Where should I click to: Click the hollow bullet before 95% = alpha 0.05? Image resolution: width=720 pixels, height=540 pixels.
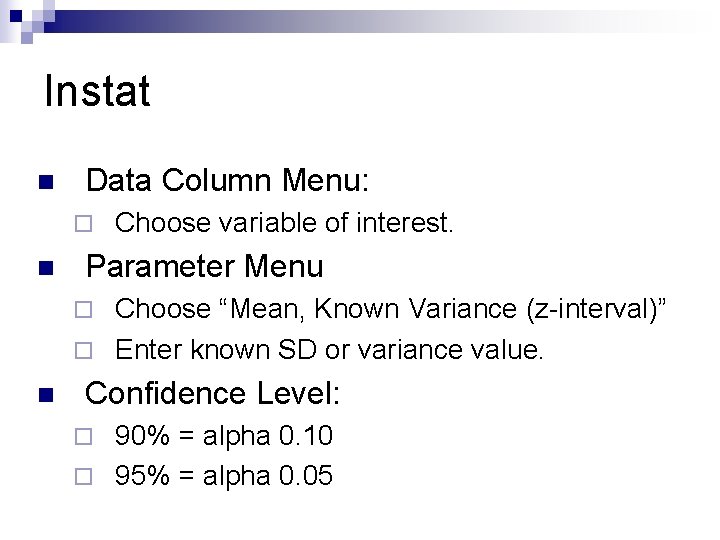point(86,477)
